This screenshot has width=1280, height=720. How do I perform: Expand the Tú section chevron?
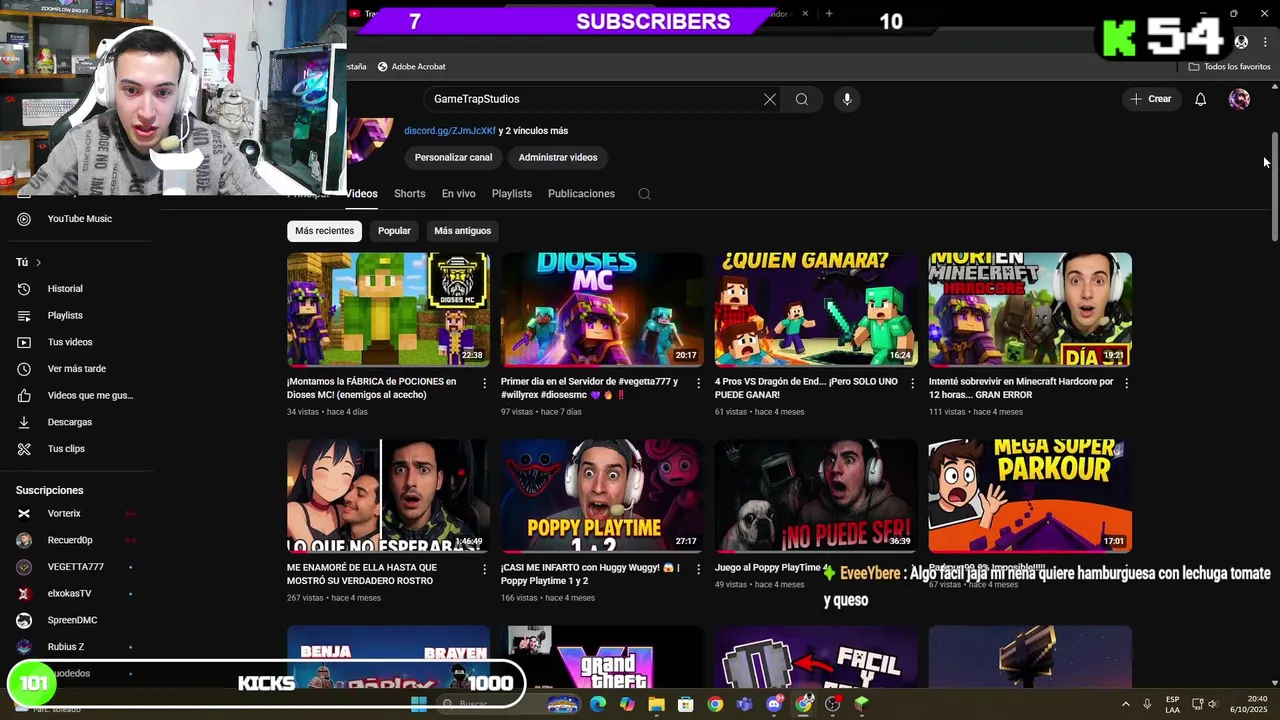point(38,263)
